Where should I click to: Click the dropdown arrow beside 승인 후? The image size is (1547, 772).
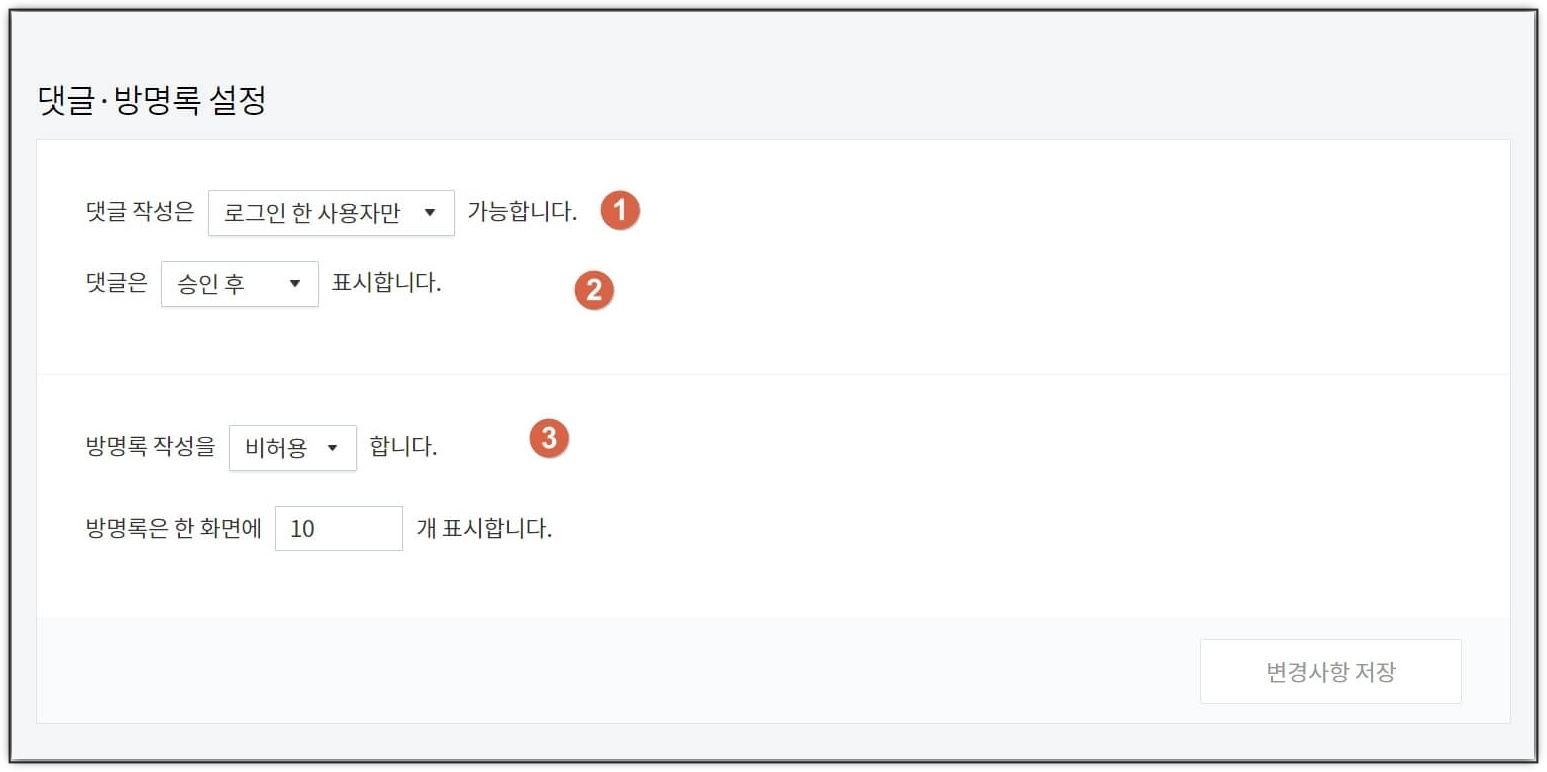pyautogui.click(x=296, y=283)
